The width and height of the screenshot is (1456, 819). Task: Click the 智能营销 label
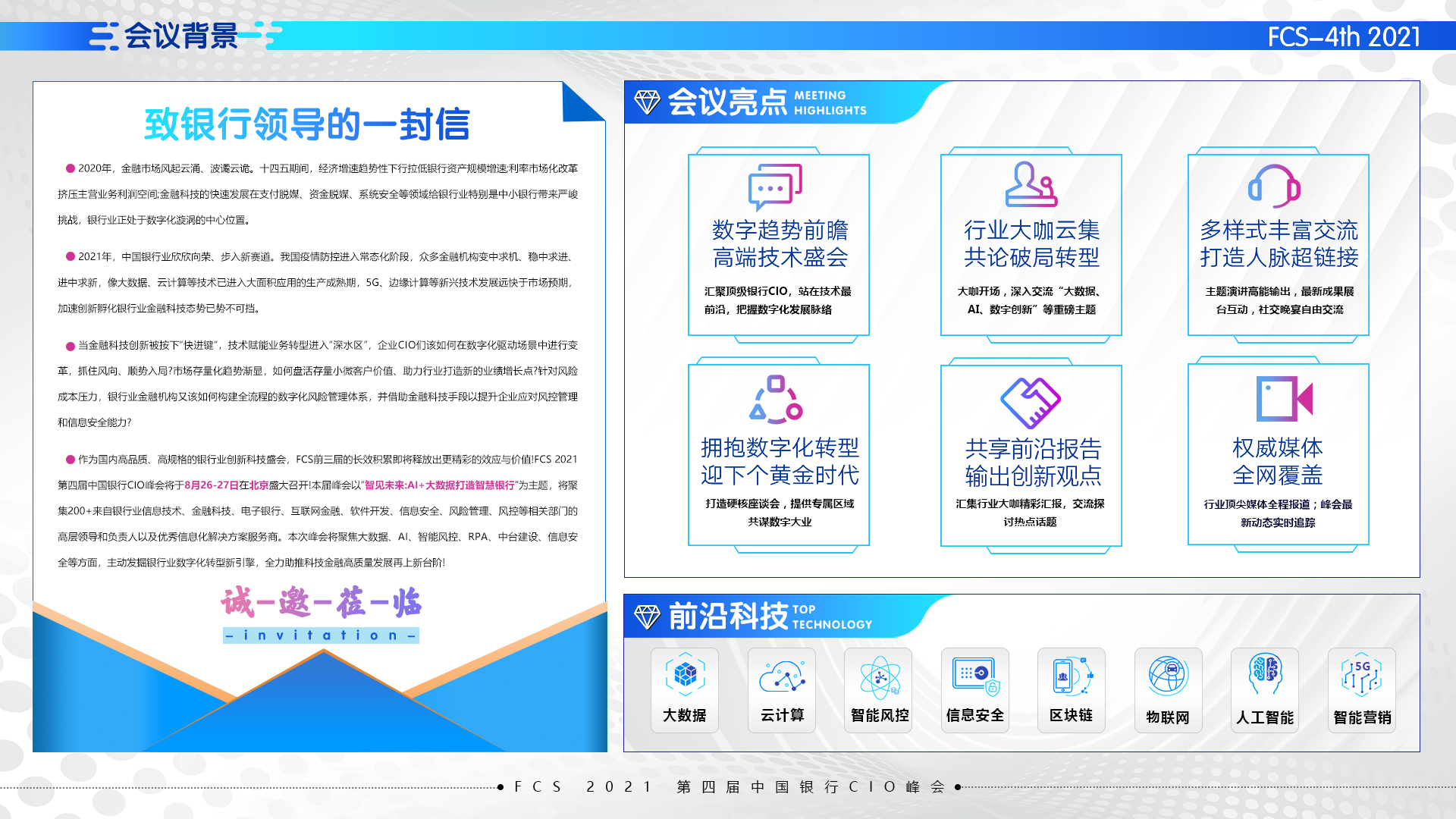click(1362, 717)
